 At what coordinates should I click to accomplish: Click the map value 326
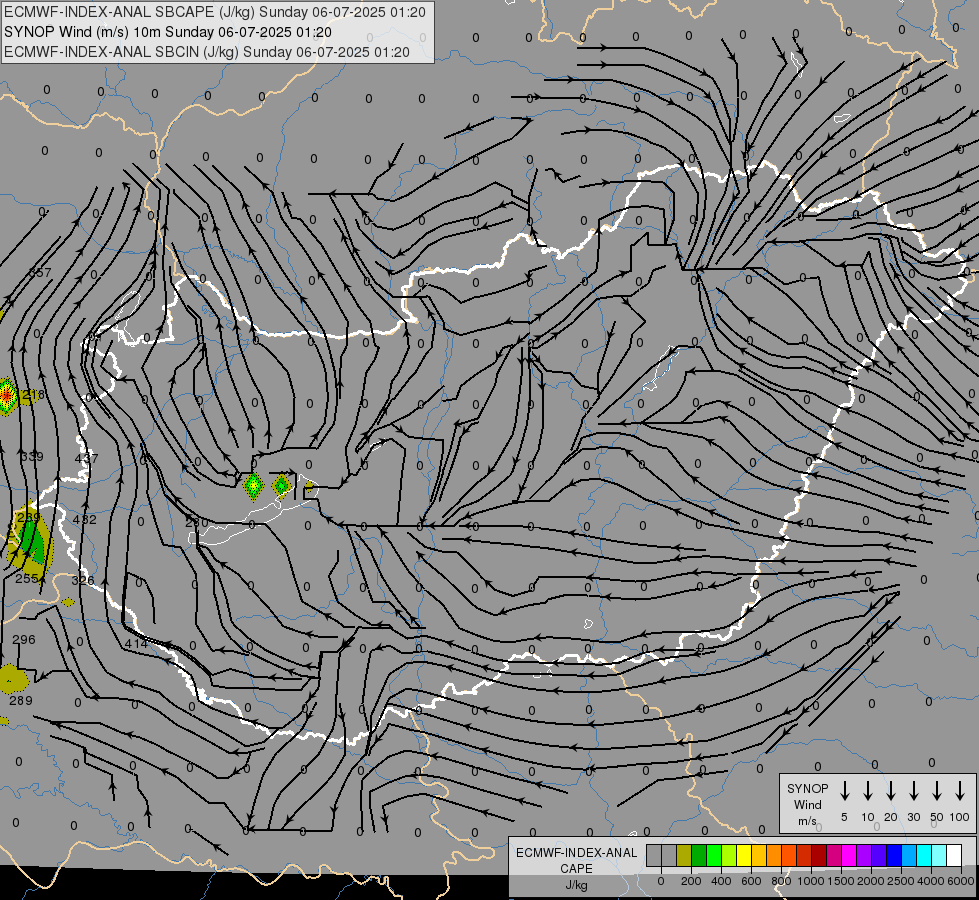click(x=83, y=580)
